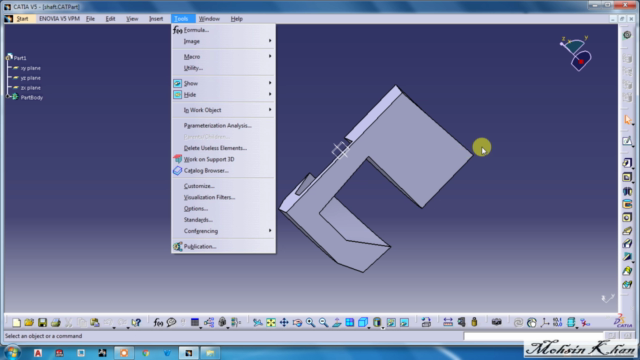This screenshot has height=360, width=640.
Task: Click the Sketch tool in right toolbar
Action: (627, 141)
